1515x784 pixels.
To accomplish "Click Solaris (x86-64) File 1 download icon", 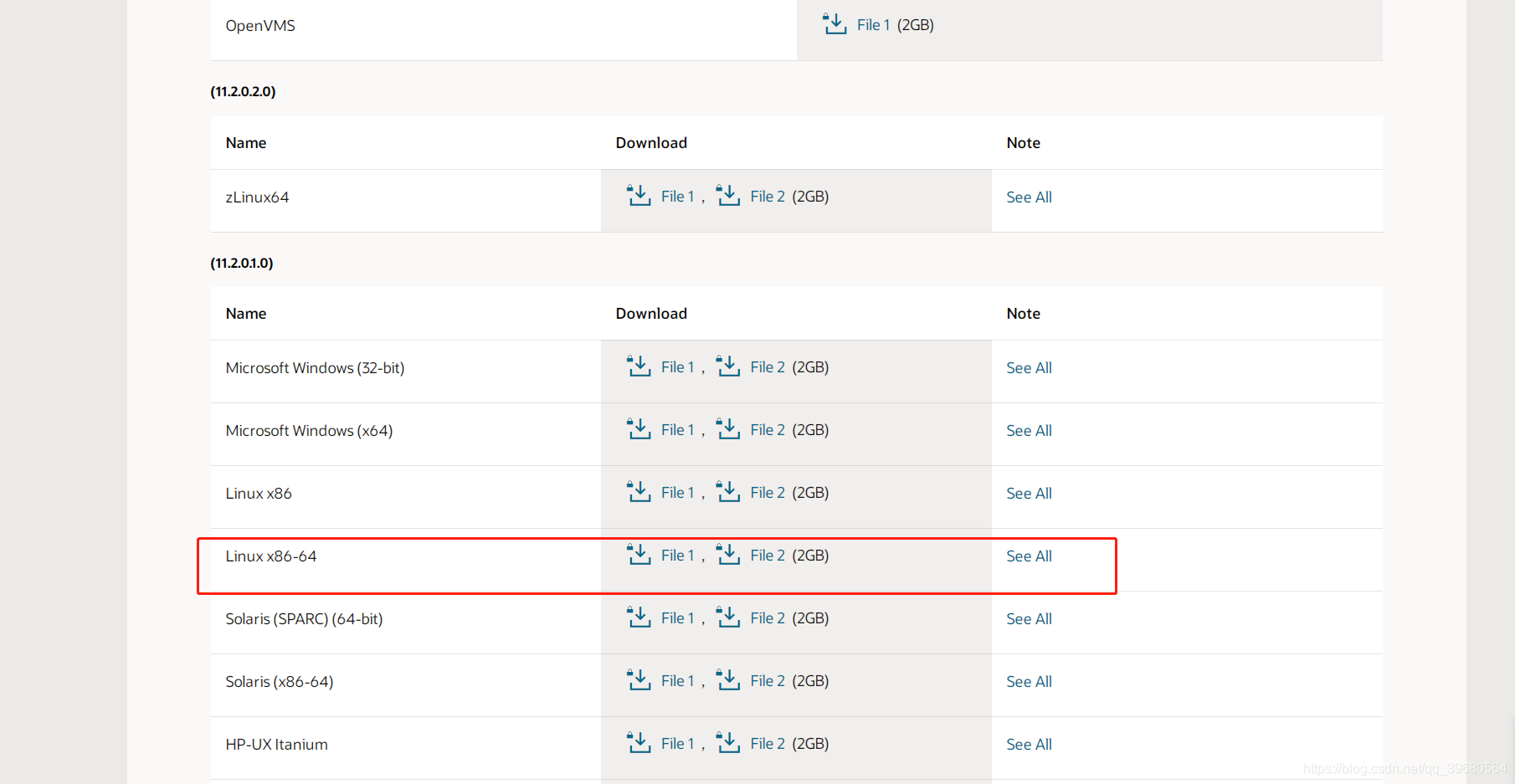I will pyautogui.click(x=639, y=679).
